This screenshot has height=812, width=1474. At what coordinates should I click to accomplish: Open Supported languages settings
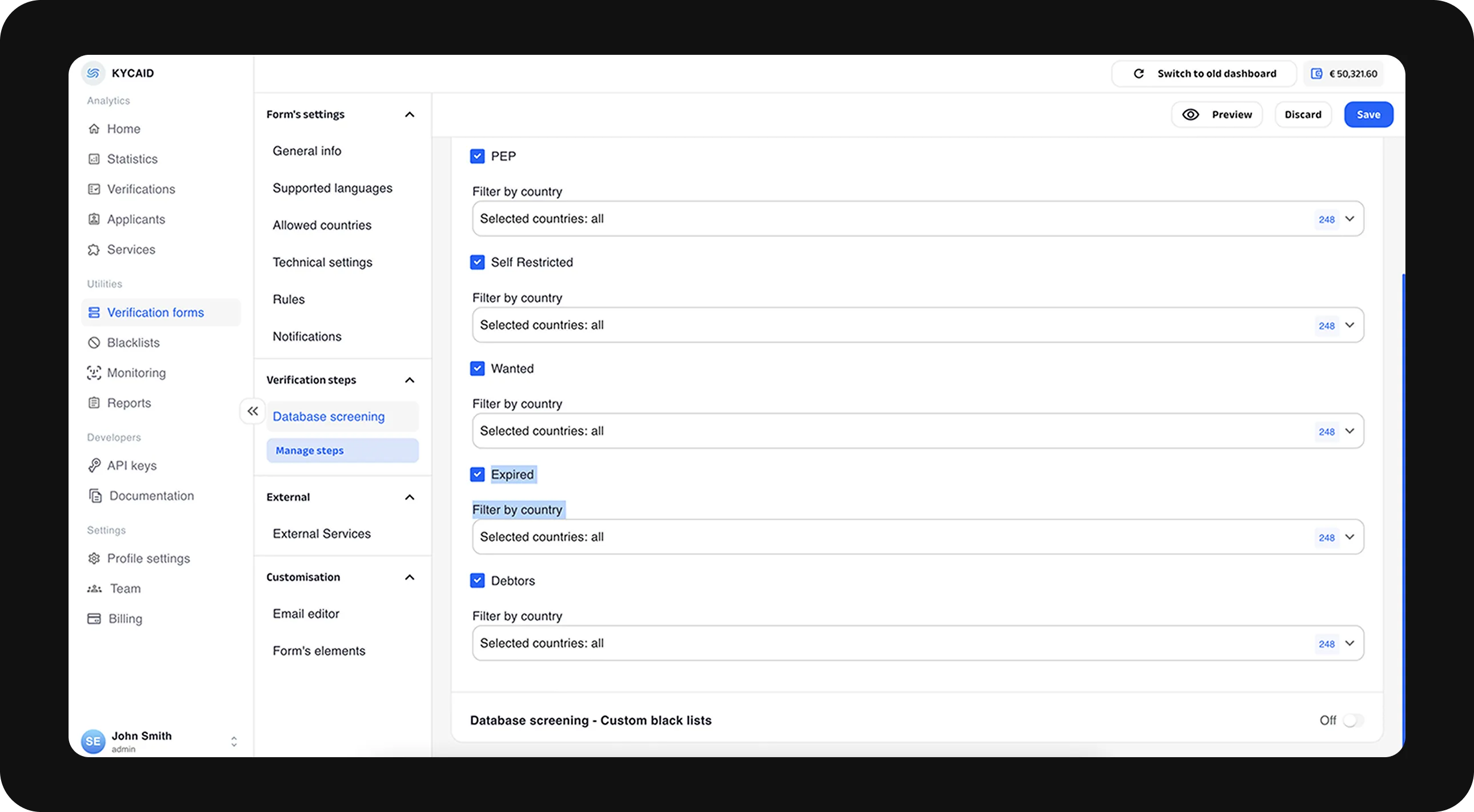point(333,188)
